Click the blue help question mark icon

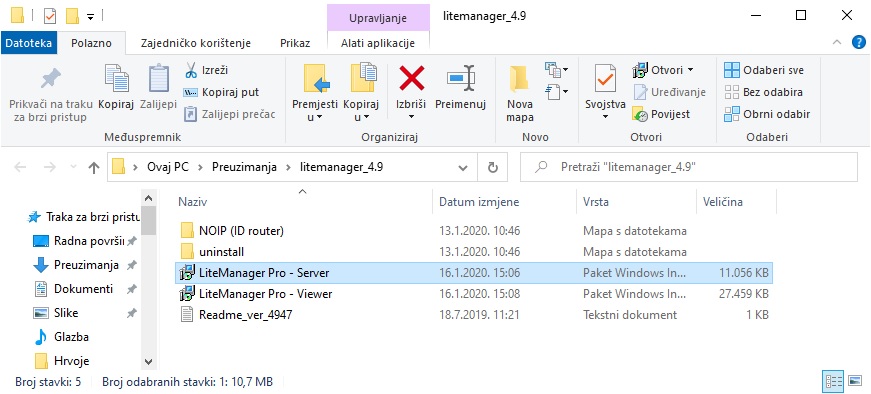pyautogui.click(x=859, y=42)
